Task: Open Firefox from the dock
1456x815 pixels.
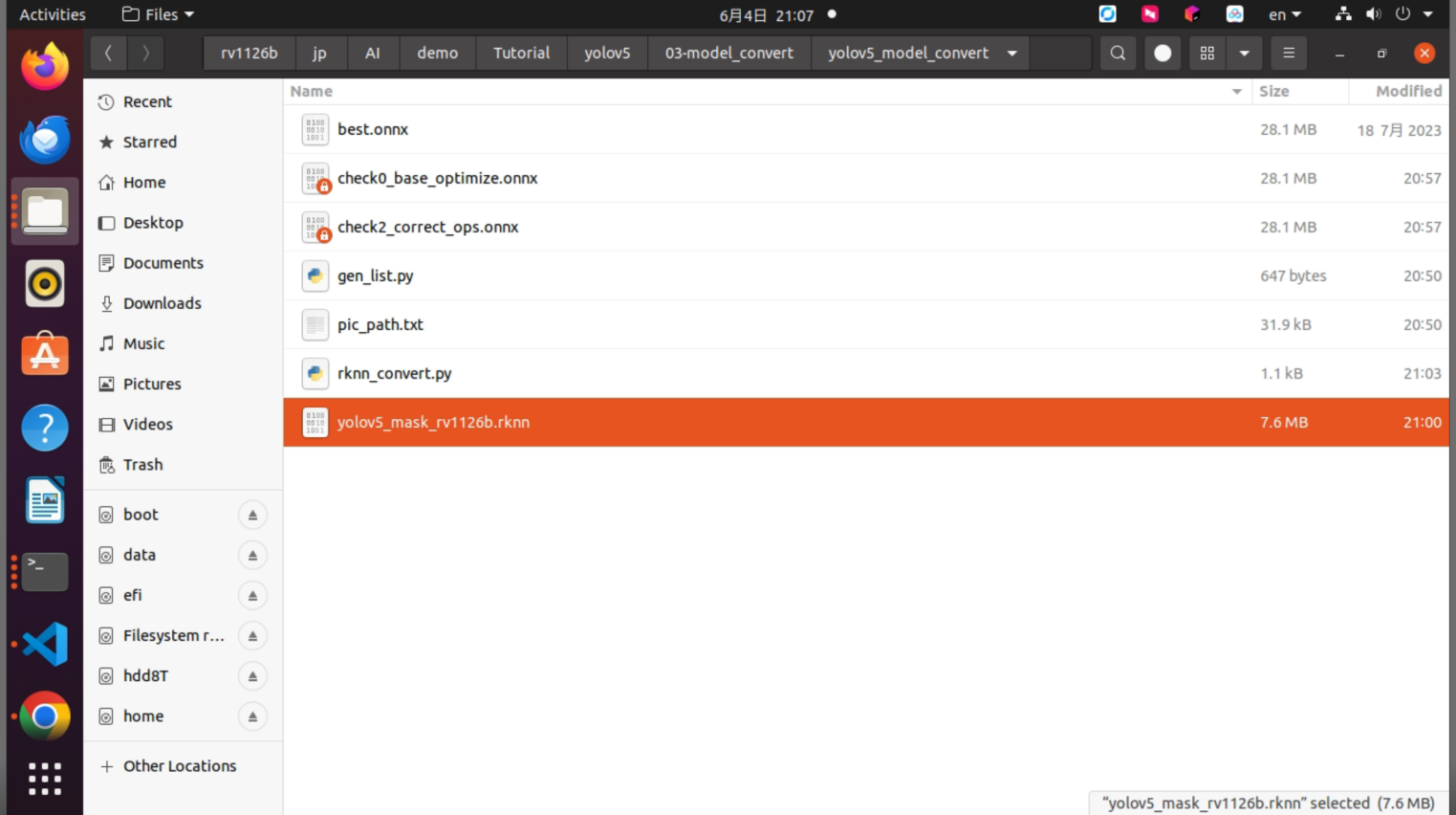Action: coord(45,67)
